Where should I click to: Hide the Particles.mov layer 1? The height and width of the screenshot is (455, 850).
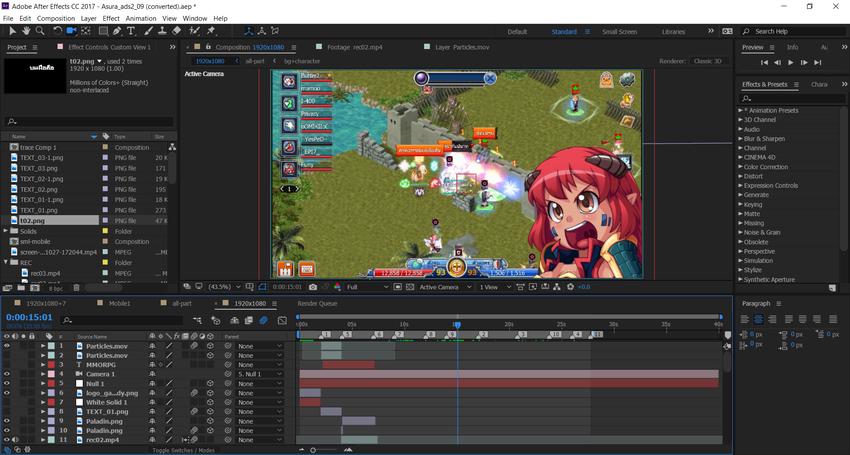[x=7, y=346]
